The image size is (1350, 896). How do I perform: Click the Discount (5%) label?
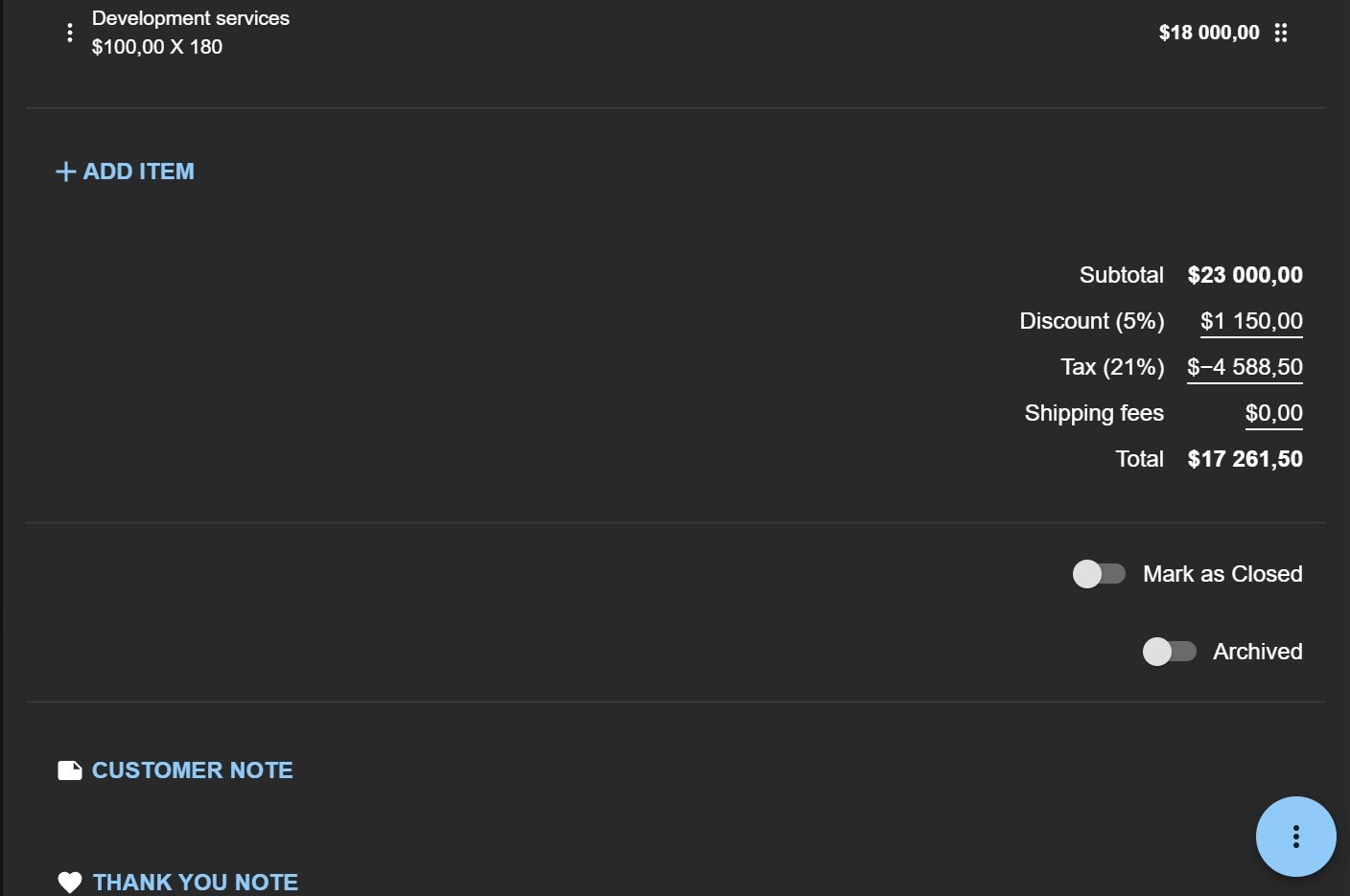tap(1092, 321)
